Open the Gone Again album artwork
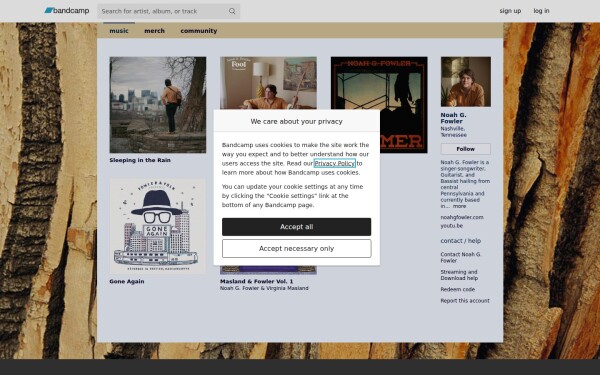600x375 pixels. click(x=158, y=226)
